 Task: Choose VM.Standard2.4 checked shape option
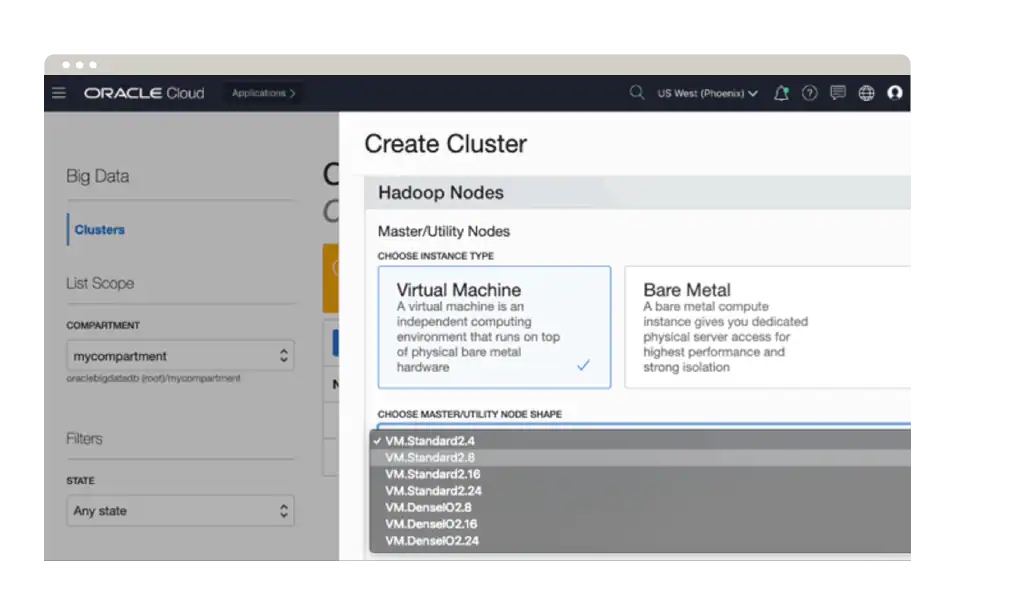click(431, 440)
